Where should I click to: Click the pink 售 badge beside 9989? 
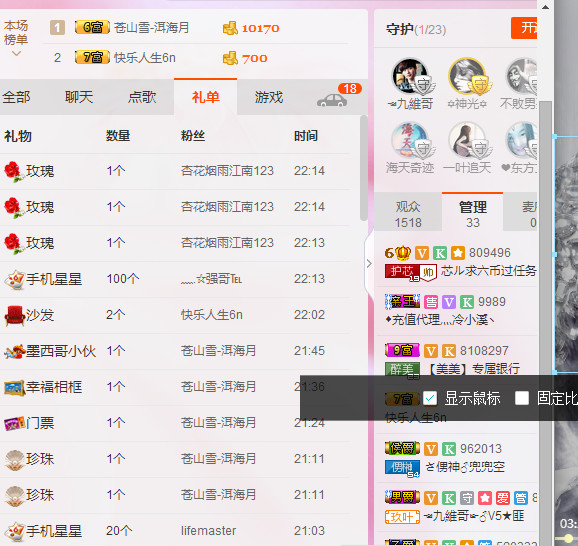[431, 302]
